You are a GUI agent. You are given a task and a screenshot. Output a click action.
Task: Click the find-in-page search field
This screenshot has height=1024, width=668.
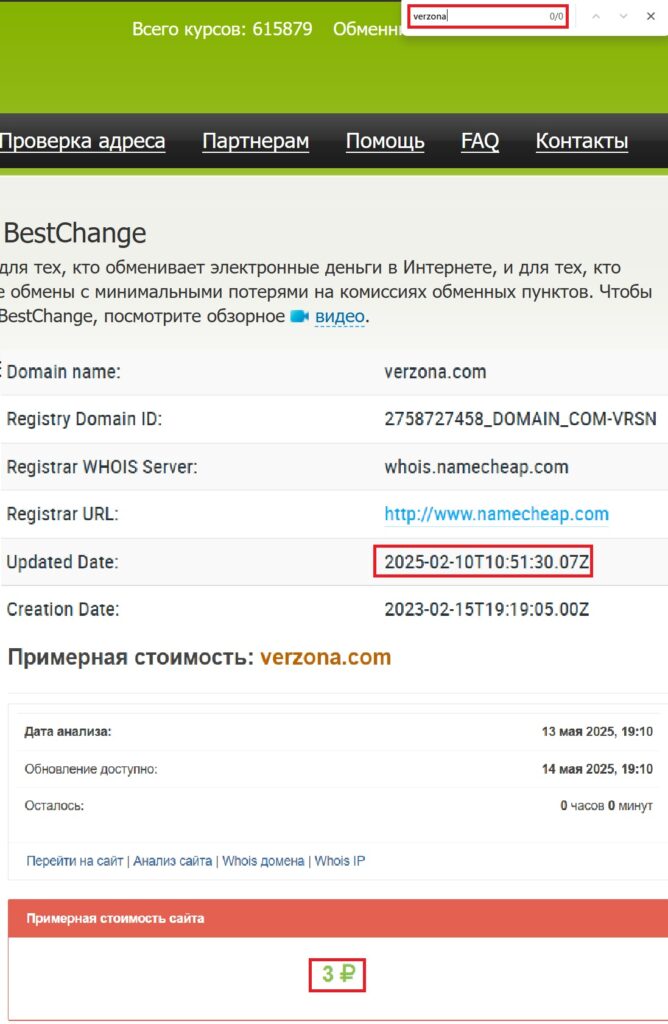coord(478,16)
